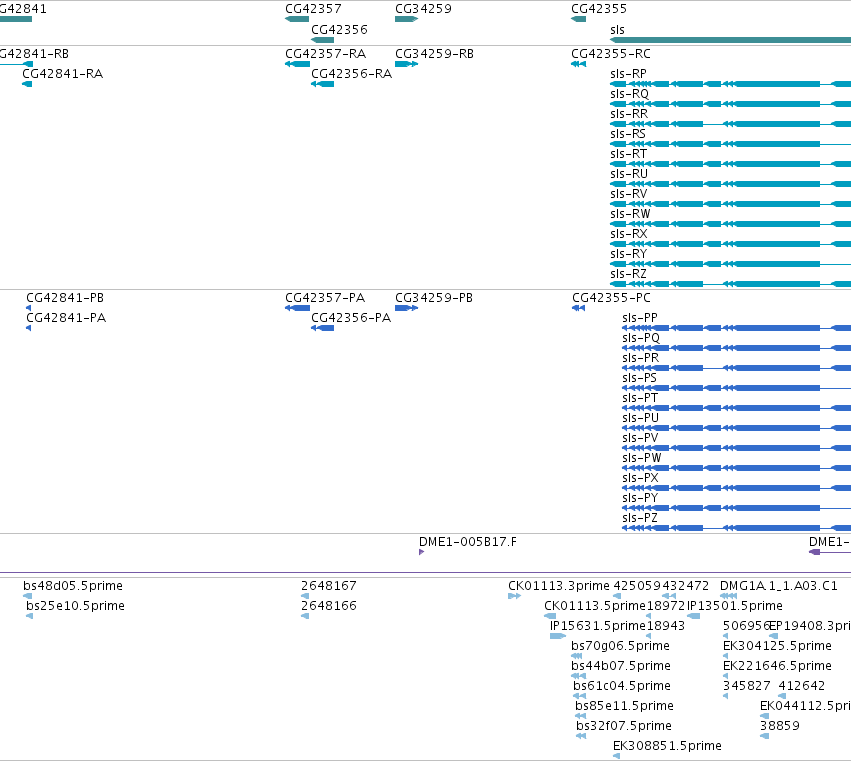The width and height of the screenshot is (851, 761).
Task: Select EST EK308851.5prime
Action: 667,746
